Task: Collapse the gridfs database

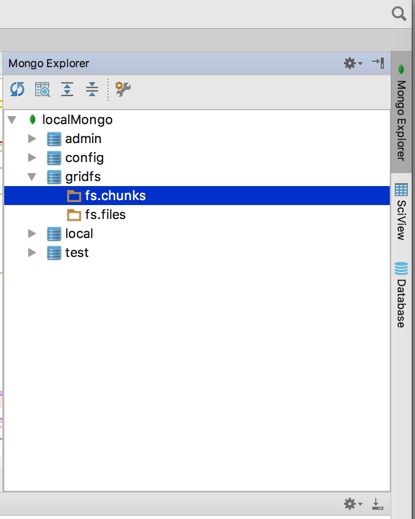Action: click(32, 177)
